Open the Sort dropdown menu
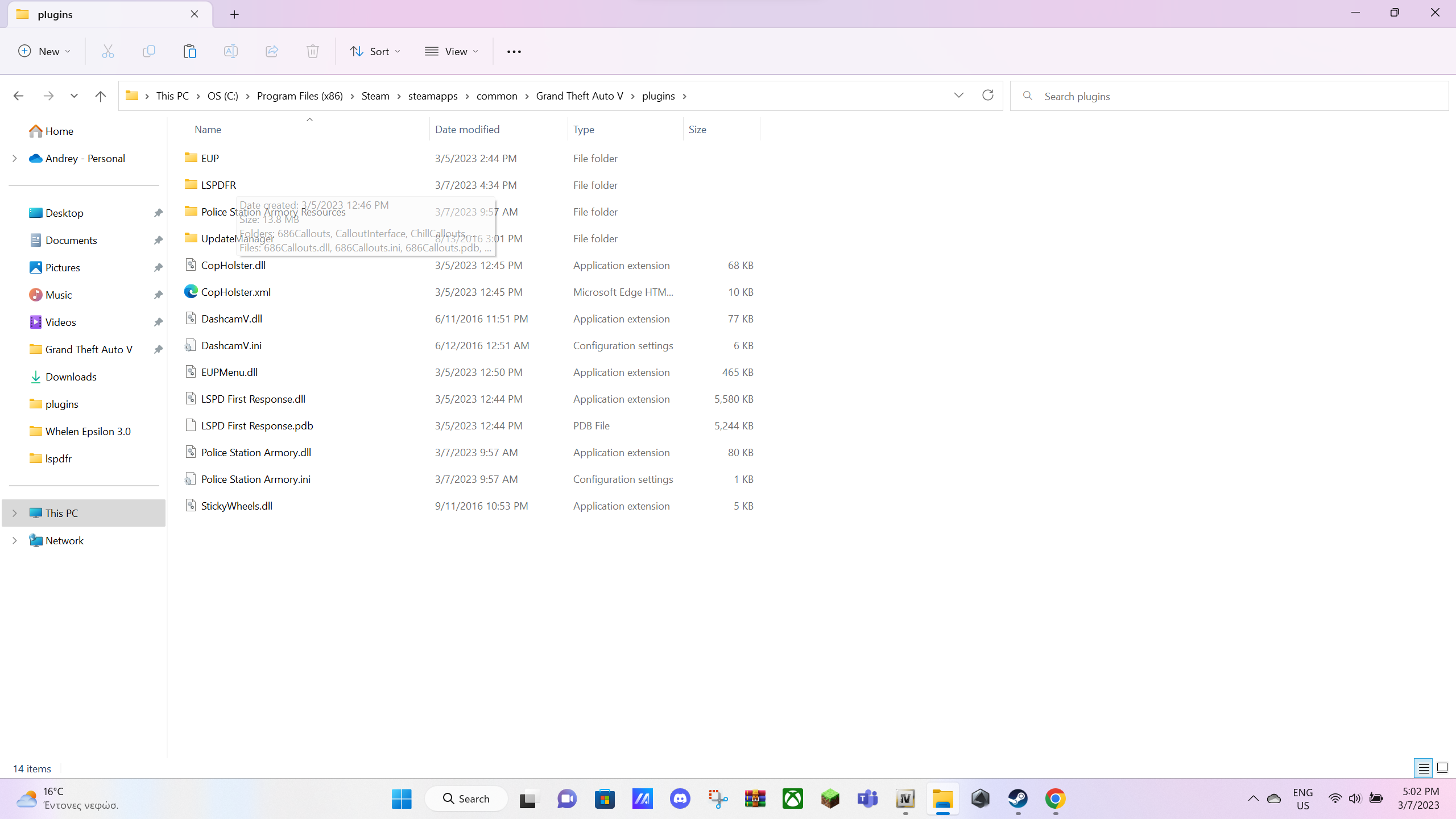1456x819 pixels. point(375,51)
